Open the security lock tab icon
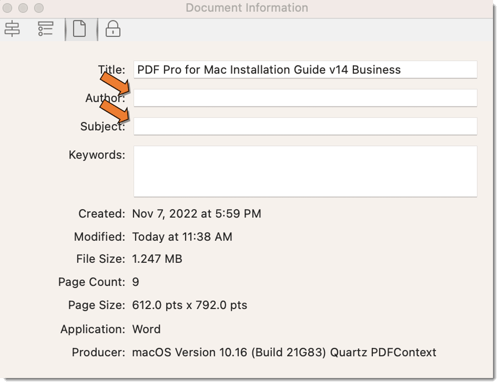 [x=113, y=29]
